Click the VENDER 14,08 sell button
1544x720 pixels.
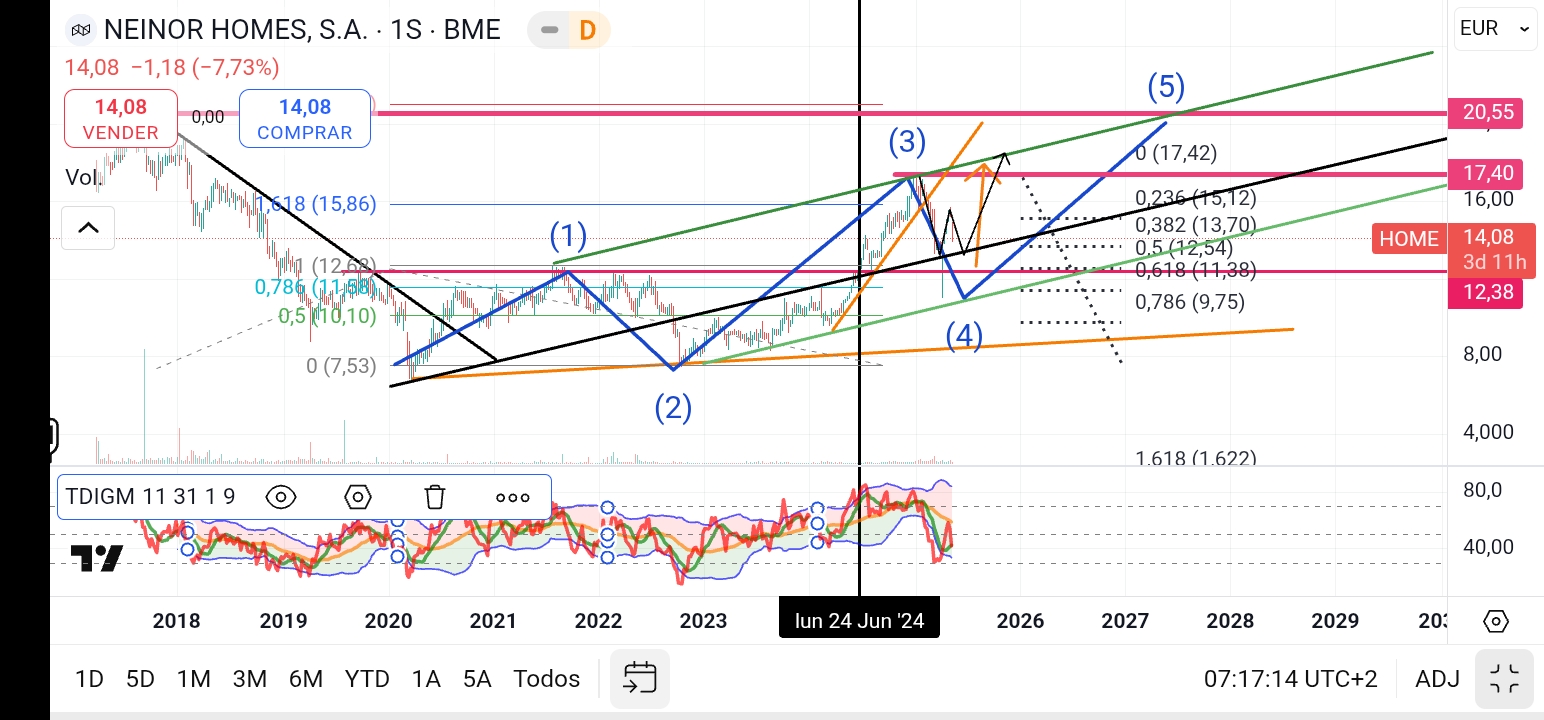(121, 118)
